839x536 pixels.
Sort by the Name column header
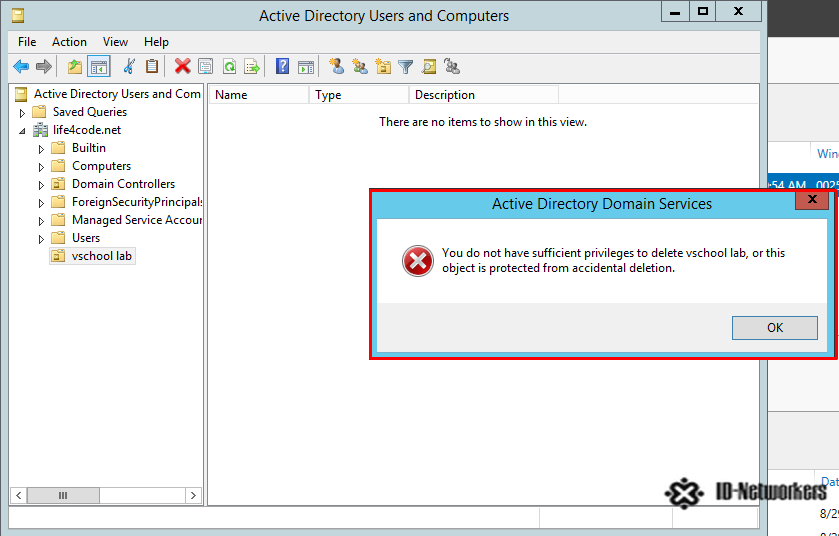[x=259, y=95]
